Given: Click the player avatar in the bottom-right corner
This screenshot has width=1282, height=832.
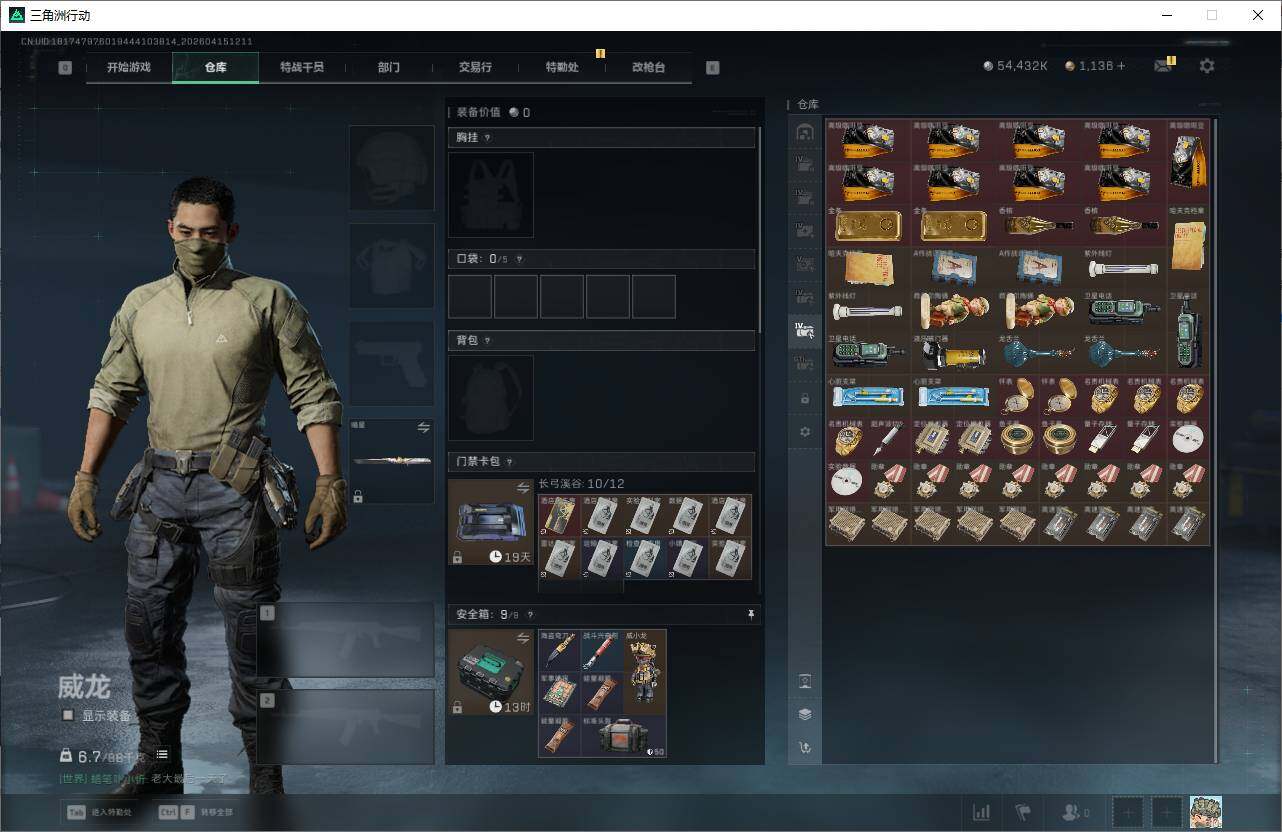Looking at the screenshot, I should (x=1206, y=812).
